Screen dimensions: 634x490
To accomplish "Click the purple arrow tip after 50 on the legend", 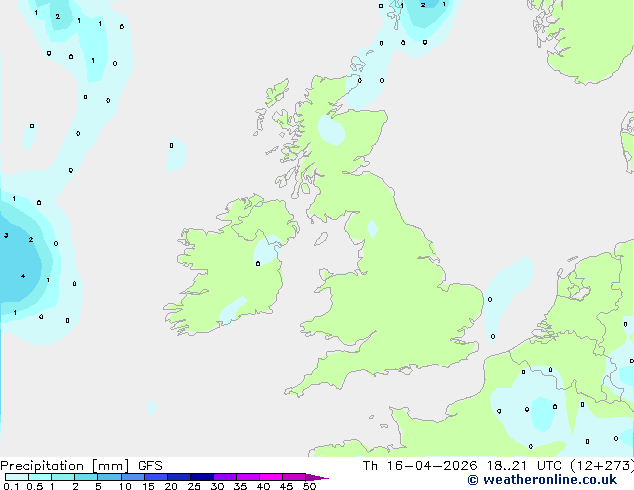I will [x=317, y=477].
